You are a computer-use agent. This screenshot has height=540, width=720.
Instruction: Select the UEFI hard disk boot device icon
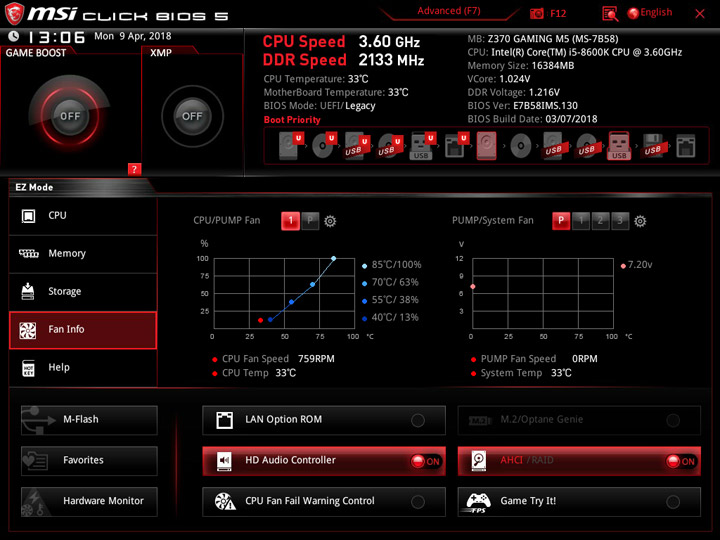[x=291, y=146]
